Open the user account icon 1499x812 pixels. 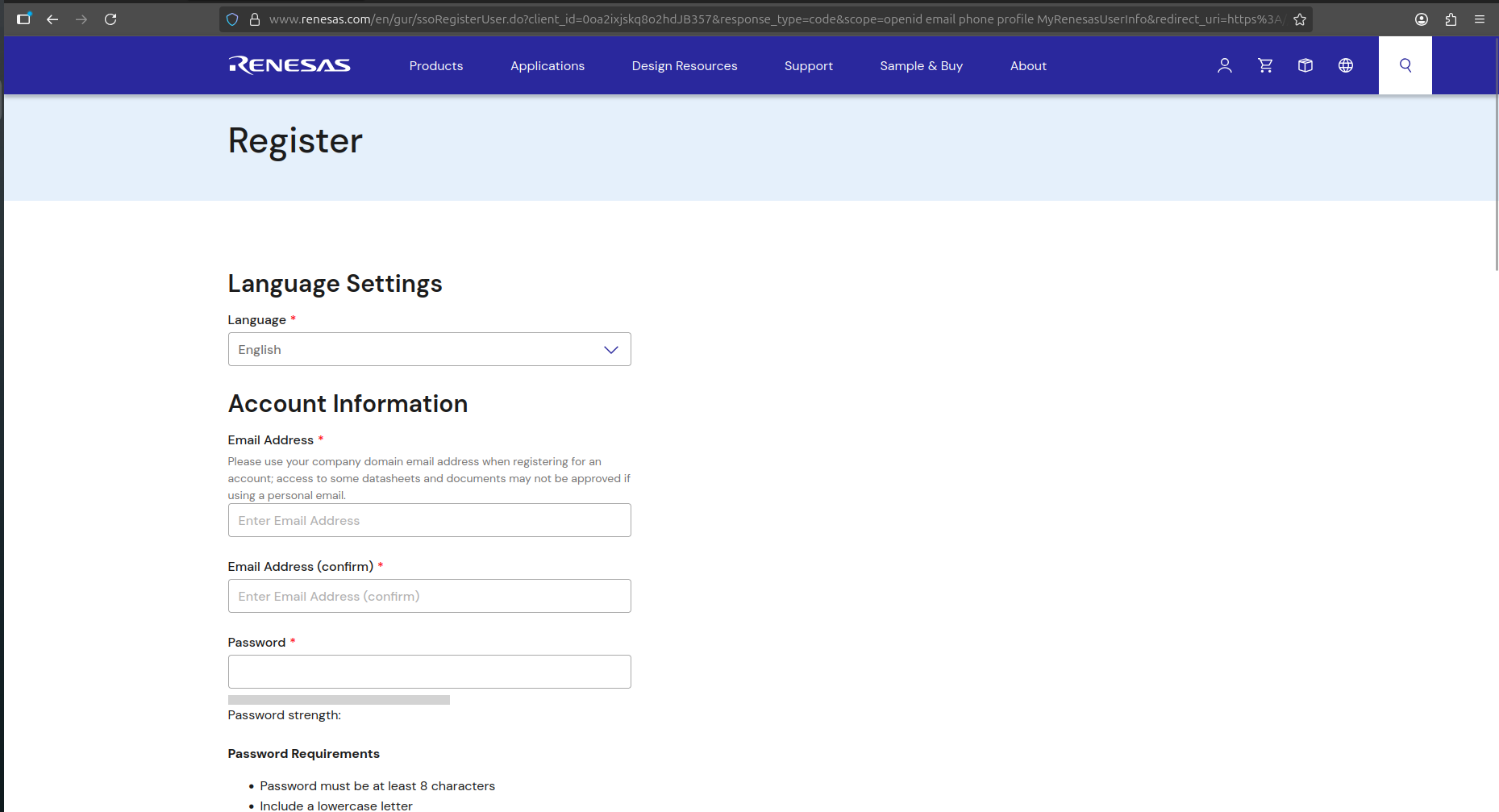pos(1224,65)
